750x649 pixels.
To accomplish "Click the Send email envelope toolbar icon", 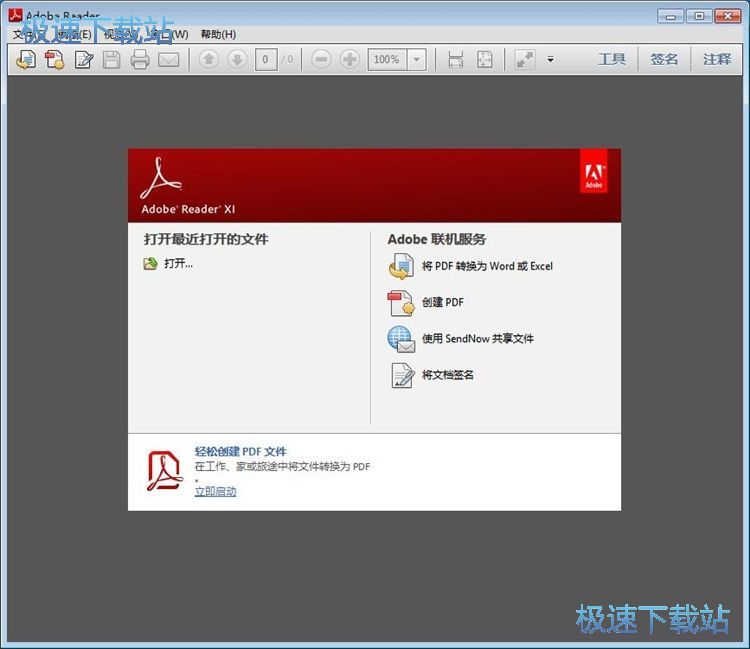I will point(168,60).
